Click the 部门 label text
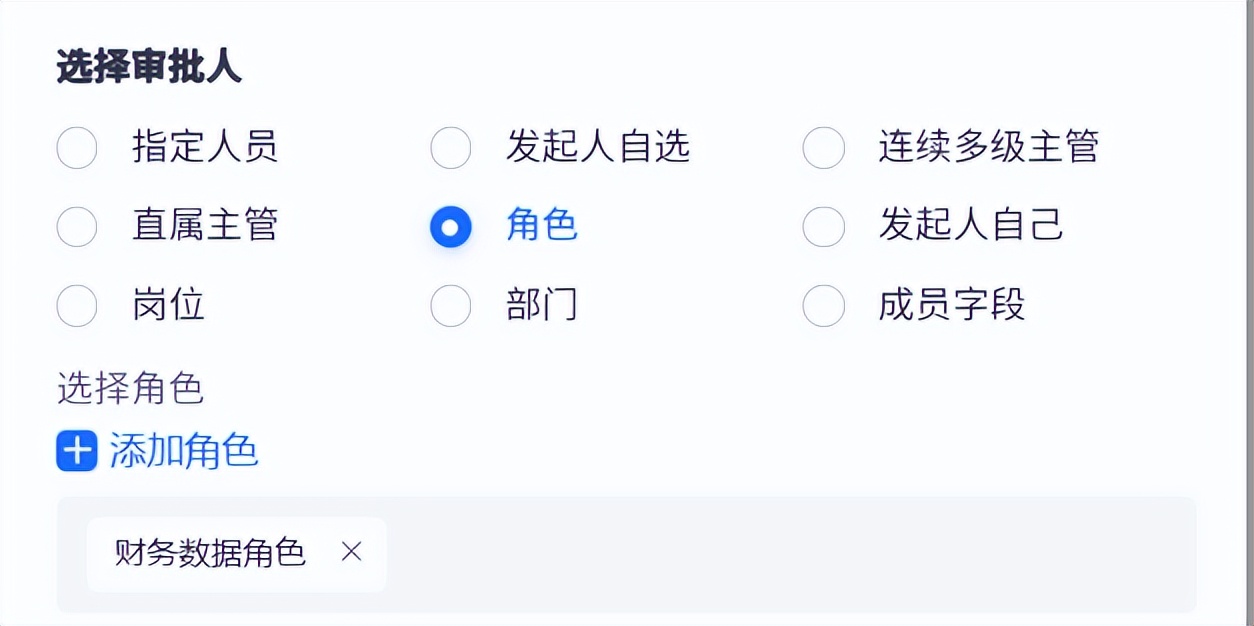 [x=540, y=305]
